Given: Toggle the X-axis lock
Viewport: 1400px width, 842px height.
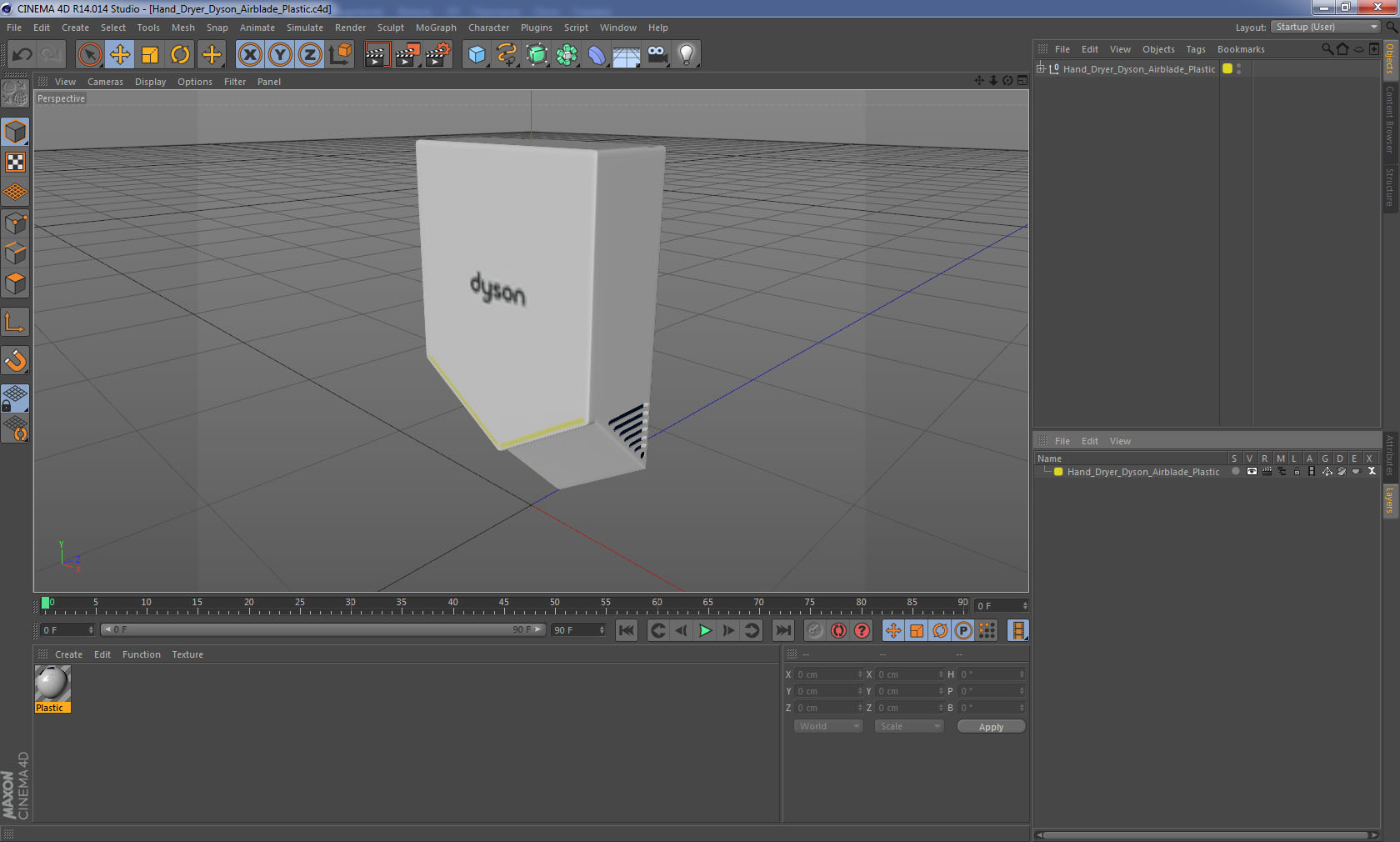Looking at the screenshot, I should (x=249, y=55).
